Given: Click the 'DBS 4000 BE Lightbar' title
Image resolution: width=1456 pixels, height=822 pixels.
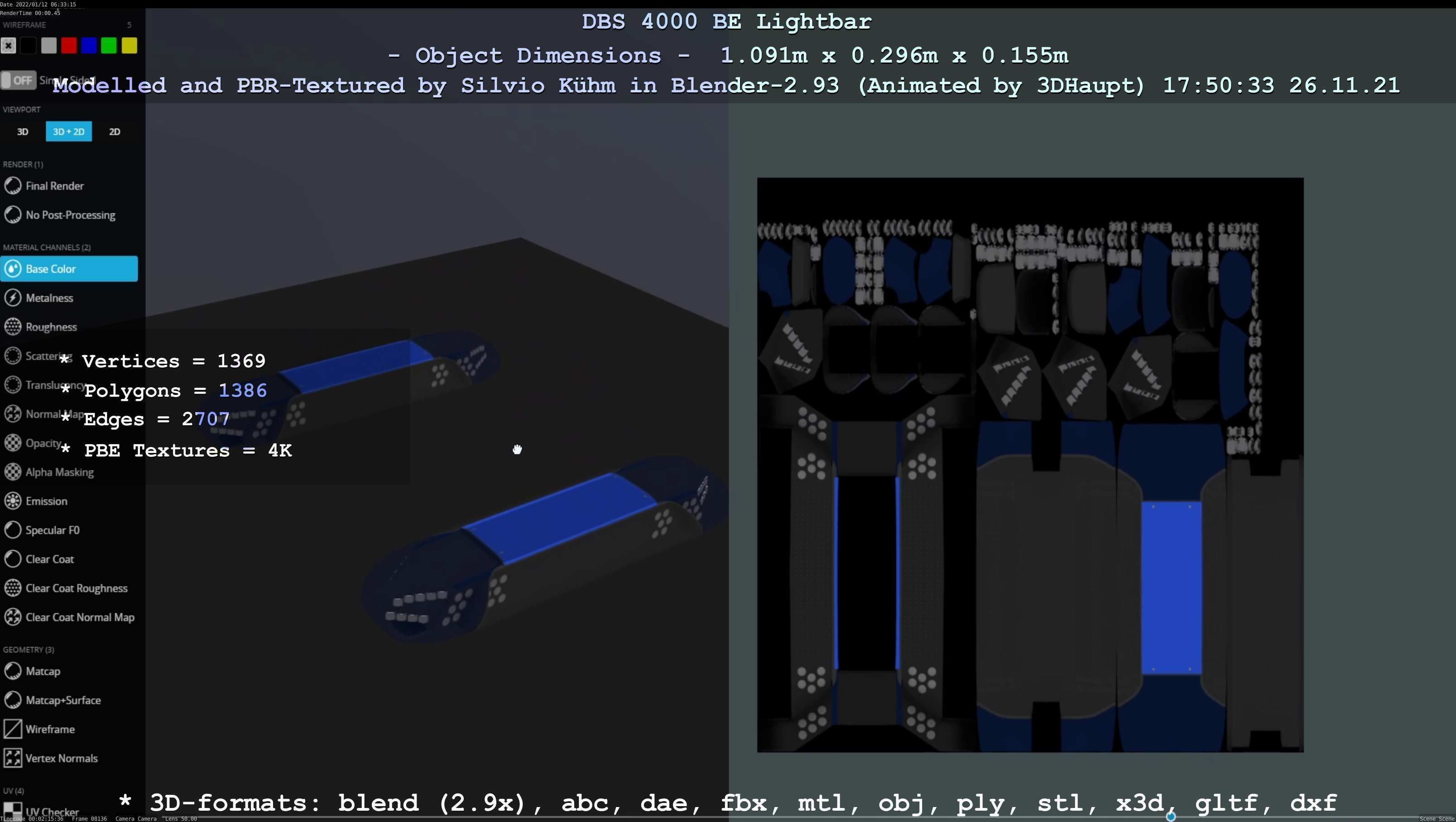Looking at the screenshot, I should coord(727,21).
